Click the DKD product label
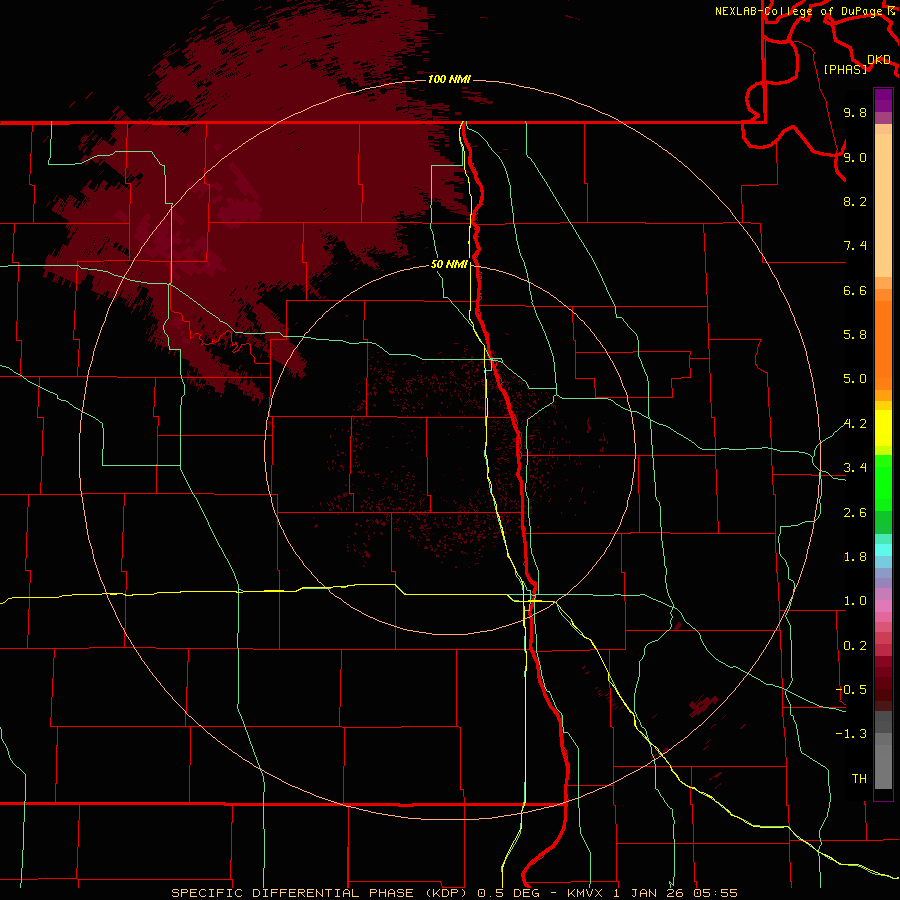 879,60
